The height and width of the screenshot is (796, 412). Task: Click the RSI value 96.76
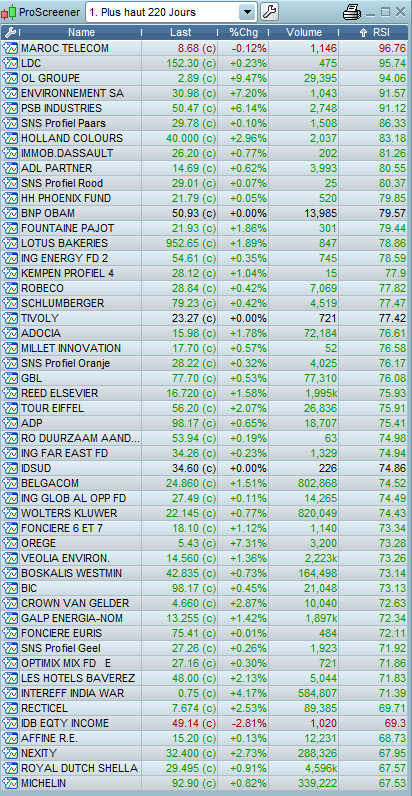[393, 49]
